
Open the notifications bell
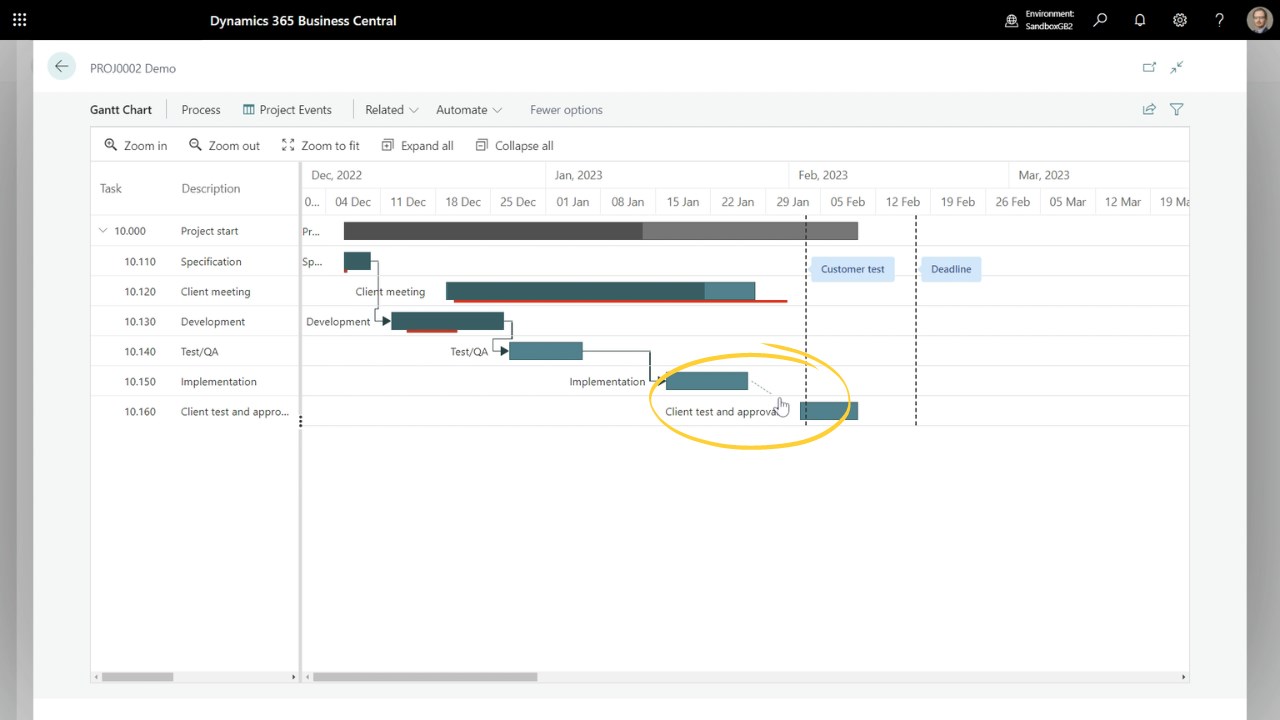pyautogui.click(x=1140, y=20)
